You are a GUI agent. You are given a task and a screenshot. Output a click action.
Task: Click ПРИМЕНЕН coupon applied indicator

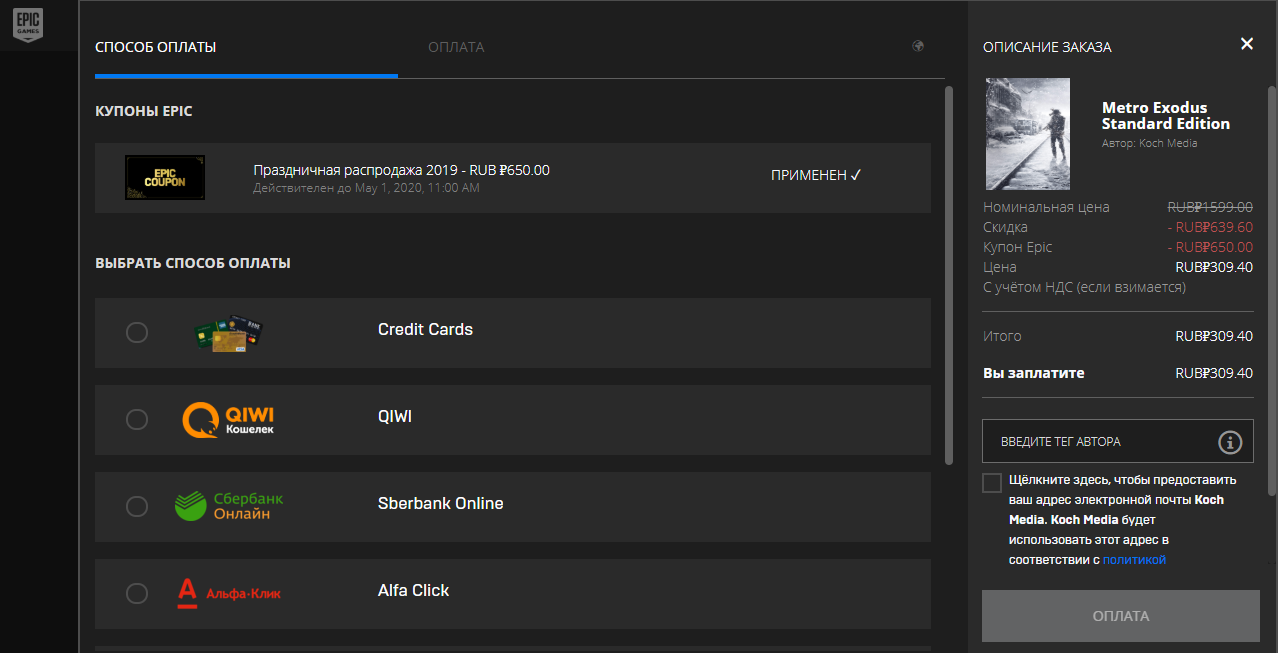click(816, 175)
